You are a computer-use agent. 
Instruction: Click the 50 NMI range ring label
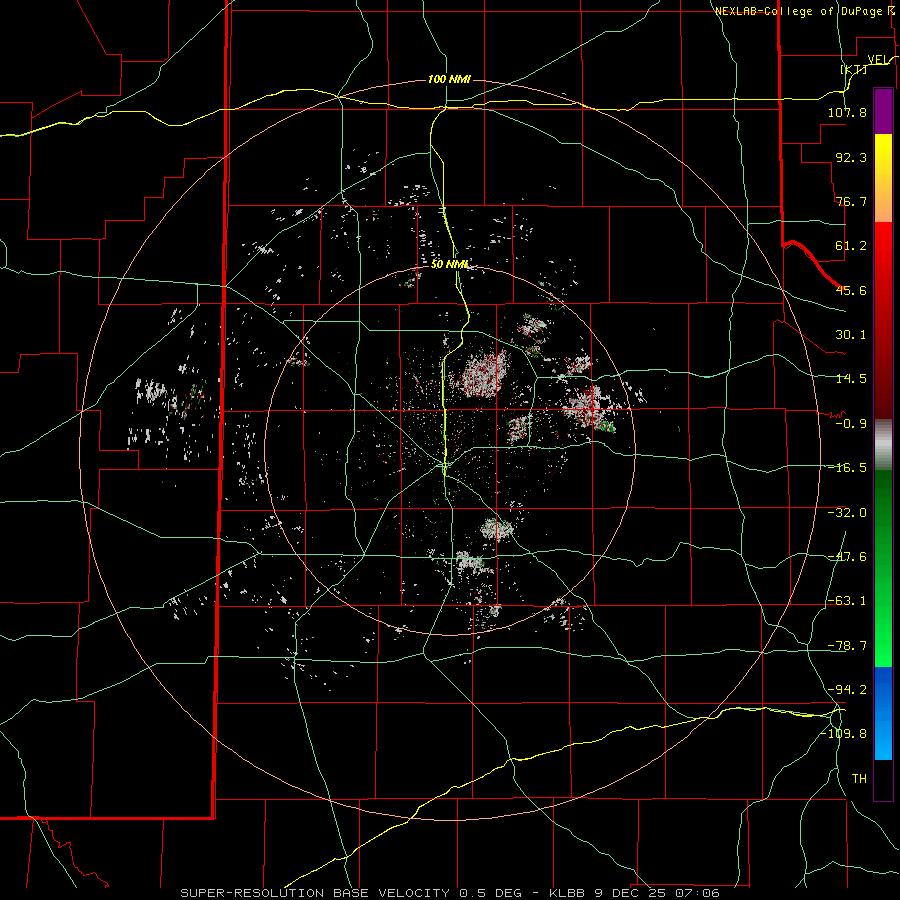450,265
